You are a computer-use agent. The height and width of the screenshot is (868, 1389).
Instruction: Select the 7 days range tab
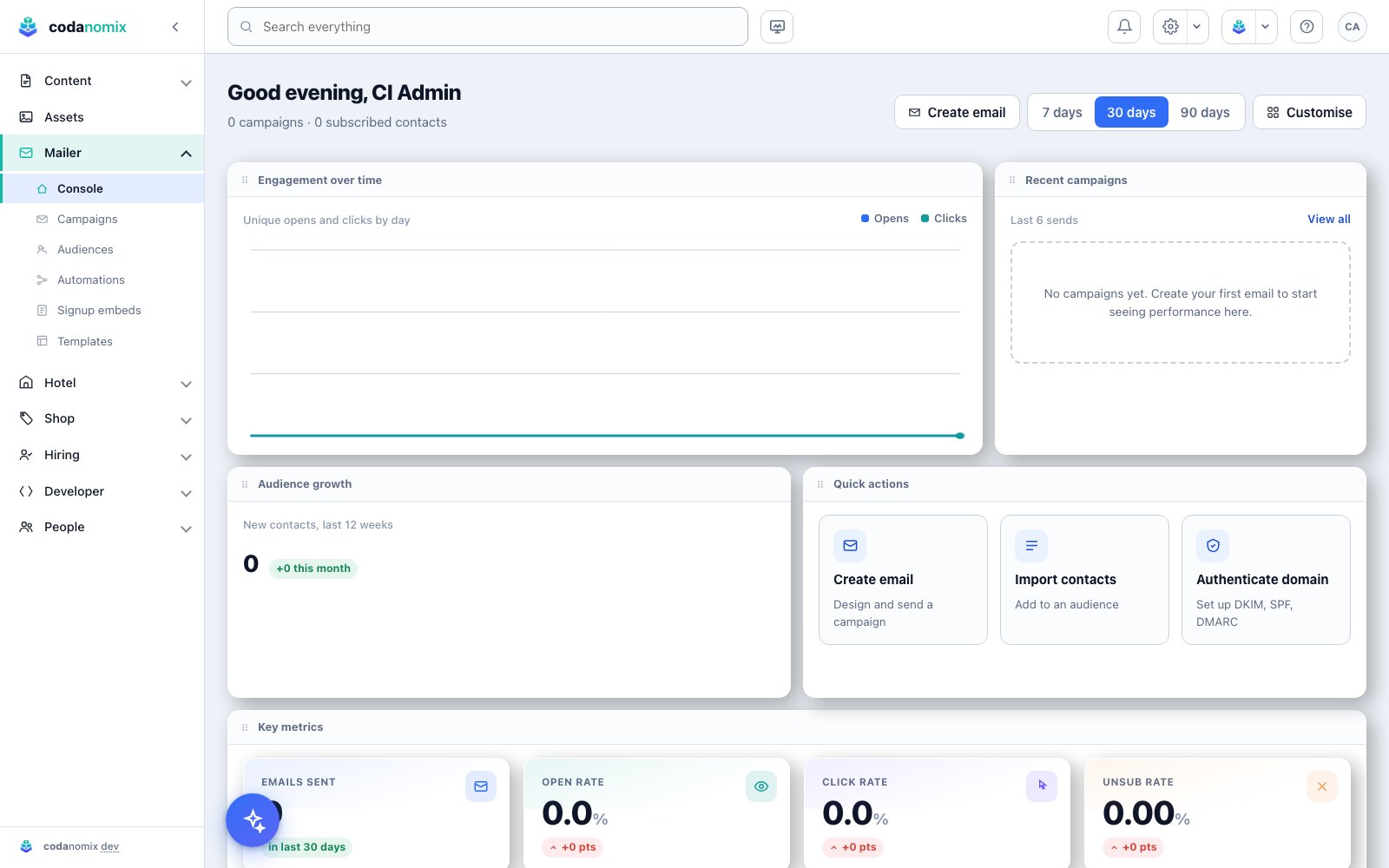1062,112
